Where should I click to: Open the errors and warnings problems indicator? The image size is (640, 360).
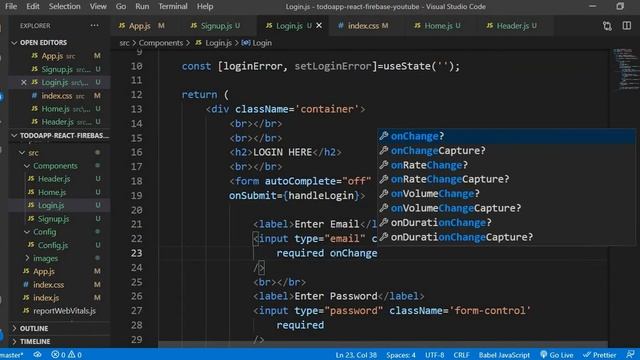coord(66,355)
